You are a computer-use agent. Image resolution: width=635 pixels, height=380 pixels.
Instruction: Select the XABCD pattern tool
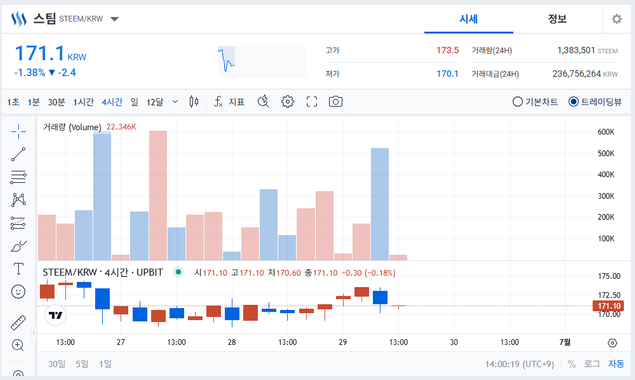[x=18, y=200]
